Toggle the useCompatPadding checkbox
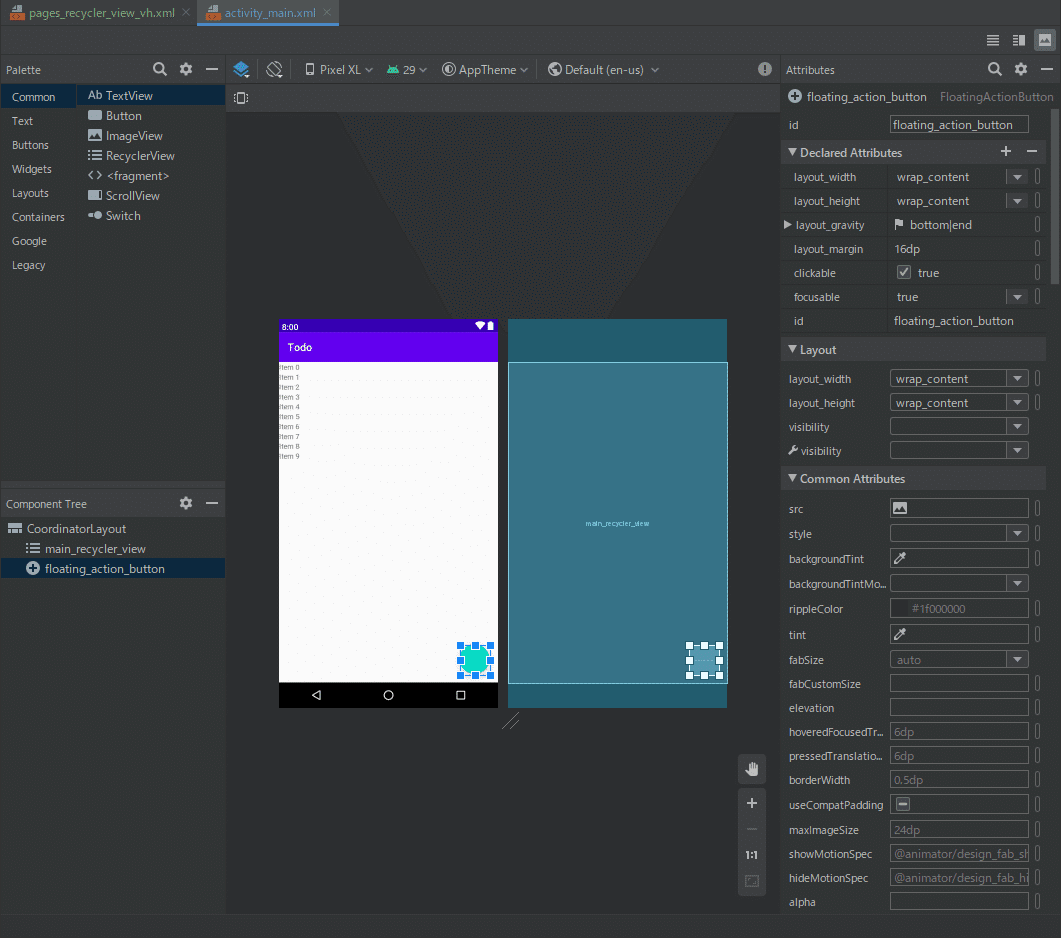The height and width of the screenshot is (938, 1061). click(903, 805)
